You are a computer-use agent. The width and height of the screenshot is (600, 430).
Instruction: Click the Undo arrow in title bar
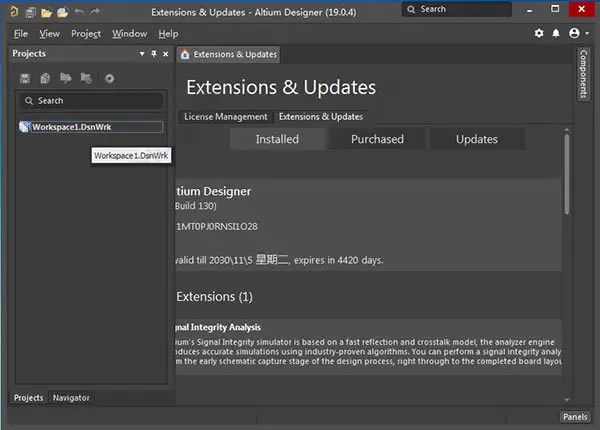pos(79,10)
